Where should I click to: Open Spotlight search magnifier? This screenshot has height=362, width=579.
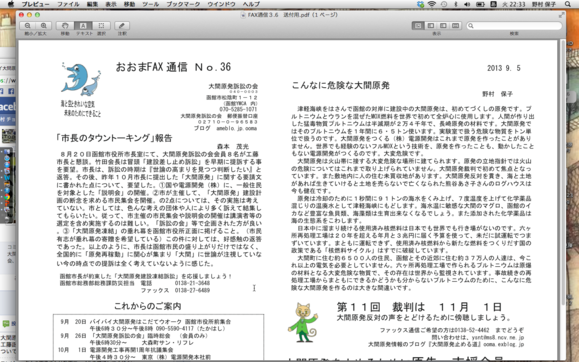[568, 4]
